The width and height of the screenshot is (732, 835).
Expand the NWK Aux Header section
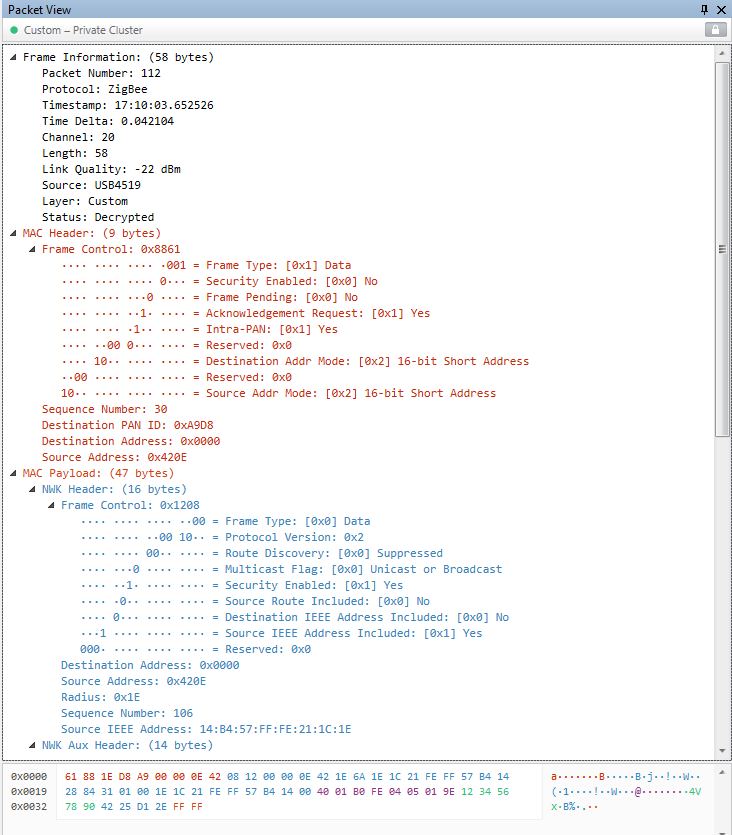point(31,746)
